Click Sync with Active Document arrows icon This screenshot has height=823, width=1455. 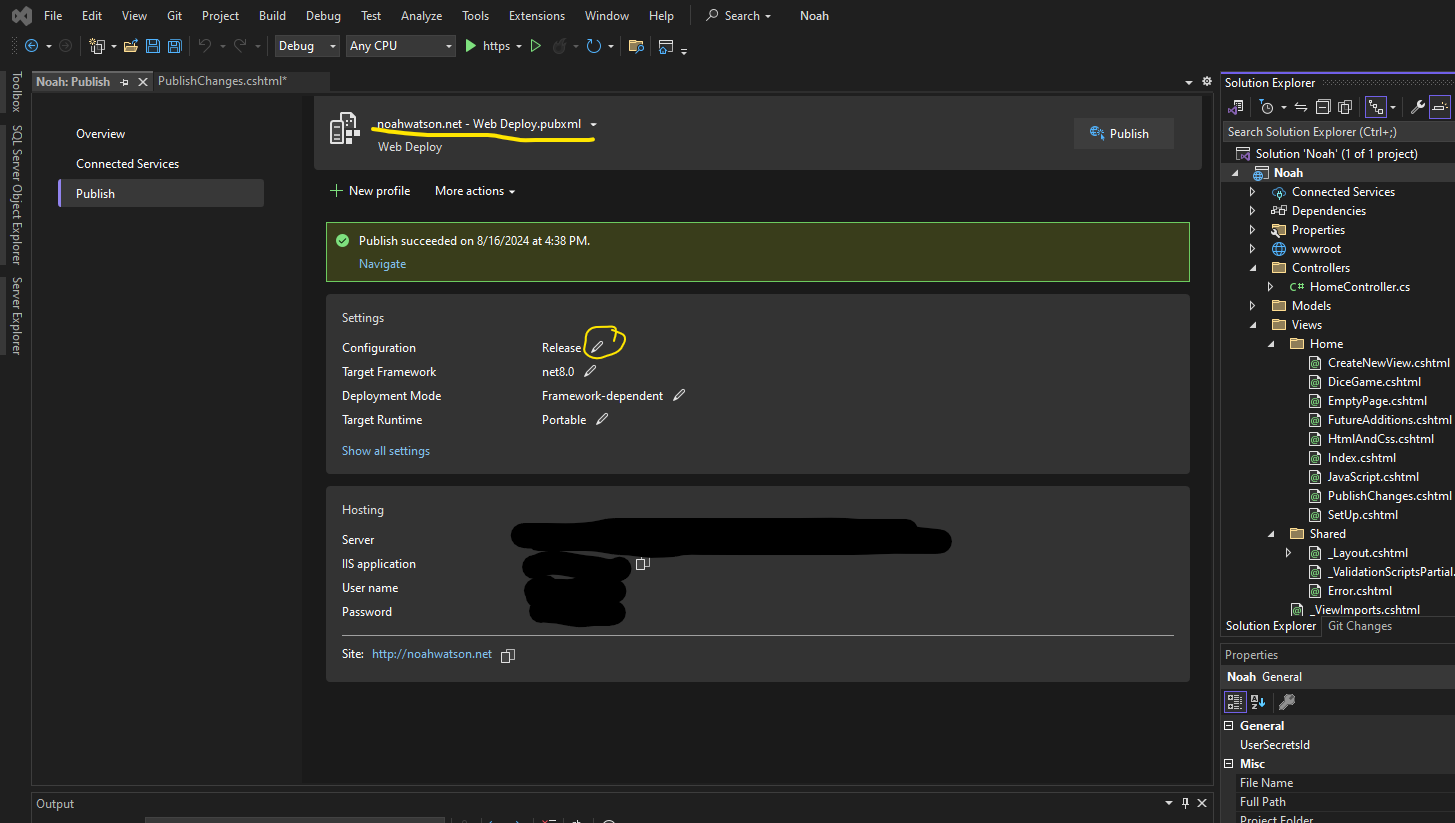[x=1301, y=107]
